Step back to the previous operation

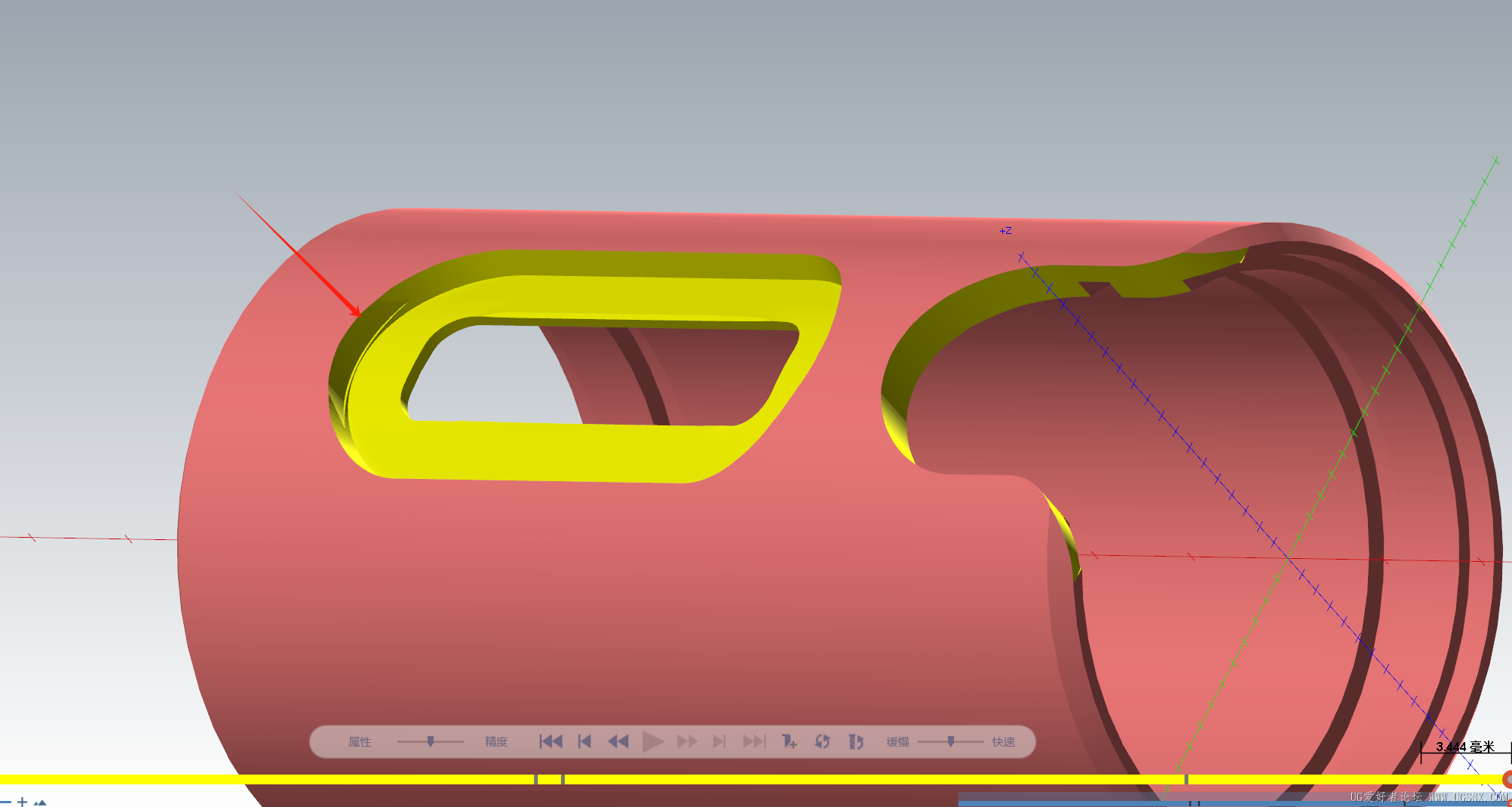pyautogui.click(x=584, y=741)
